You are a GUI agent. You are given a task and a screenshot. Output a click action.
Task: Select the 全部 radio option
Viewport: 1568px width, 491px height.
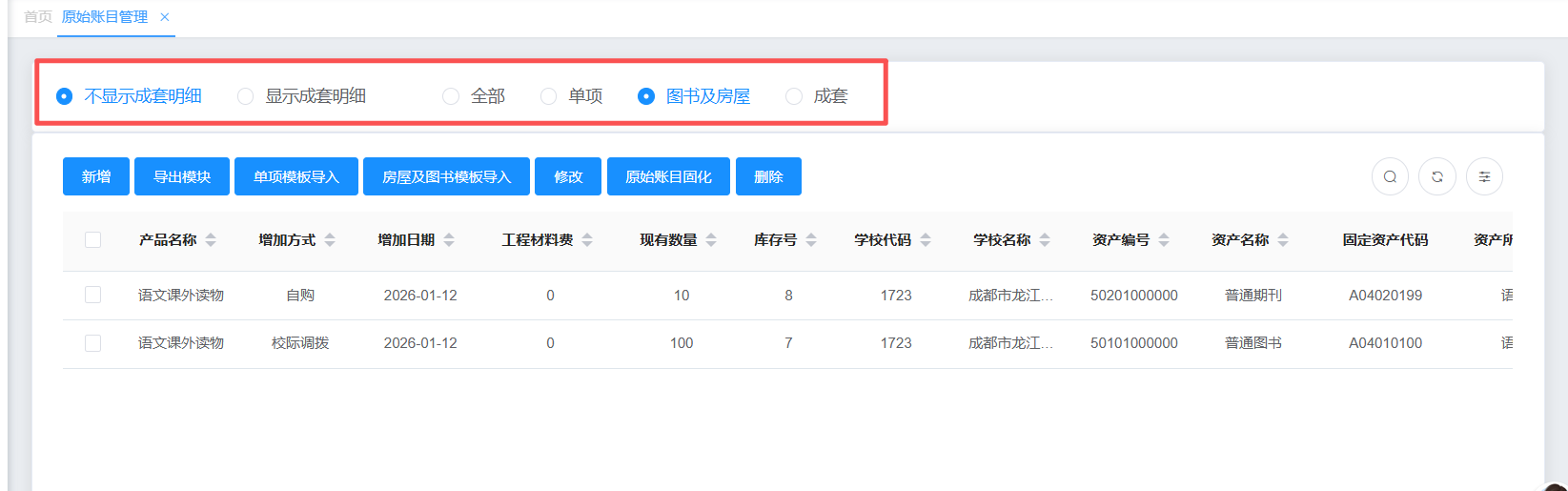click(452, 96)
